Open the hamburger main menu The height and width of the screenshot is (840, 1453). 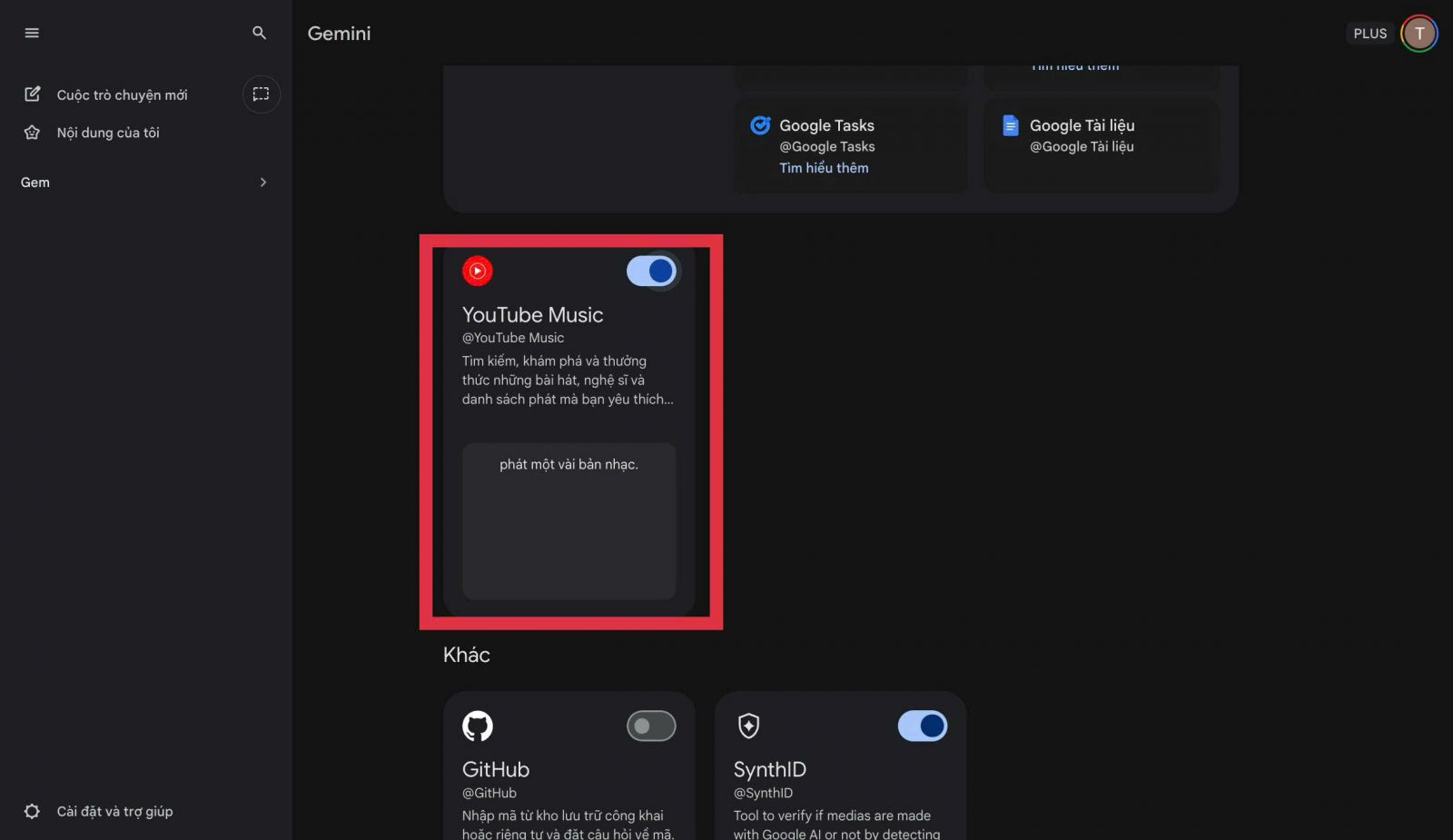32,34
